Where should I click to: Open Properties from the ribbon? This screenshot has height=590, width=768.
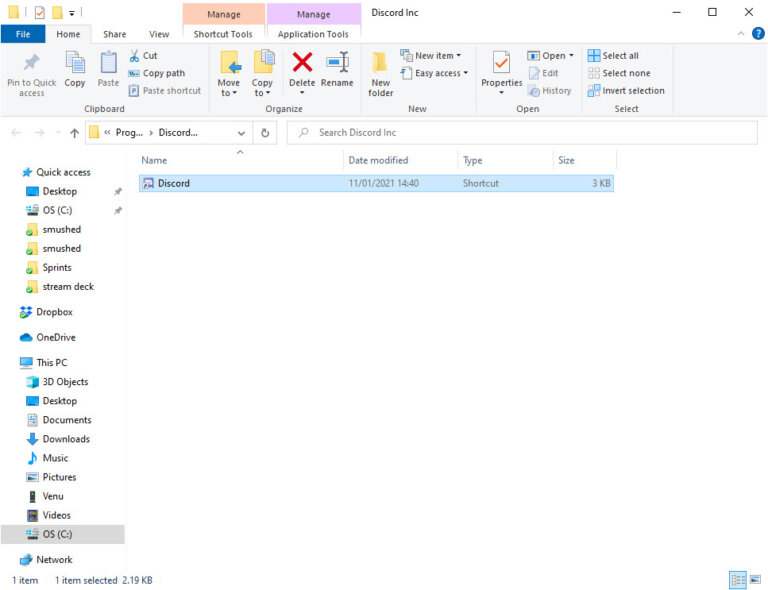(501, 70)
